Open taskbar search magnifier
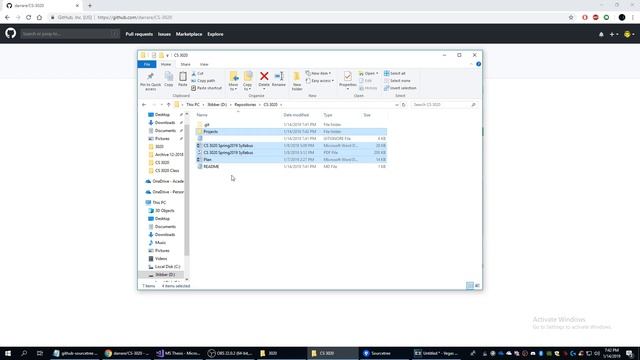Image resolution: width=640 pixels, height=360 pixels. (24, 353)
